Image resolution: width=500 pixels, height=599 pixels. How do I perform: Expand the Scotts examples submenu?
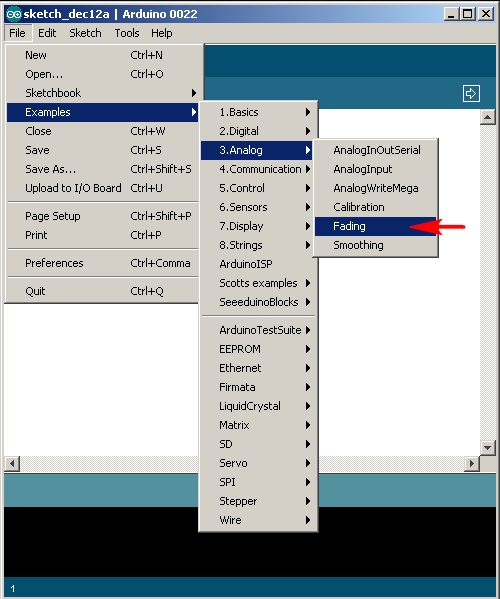click(x=258, y=283)
